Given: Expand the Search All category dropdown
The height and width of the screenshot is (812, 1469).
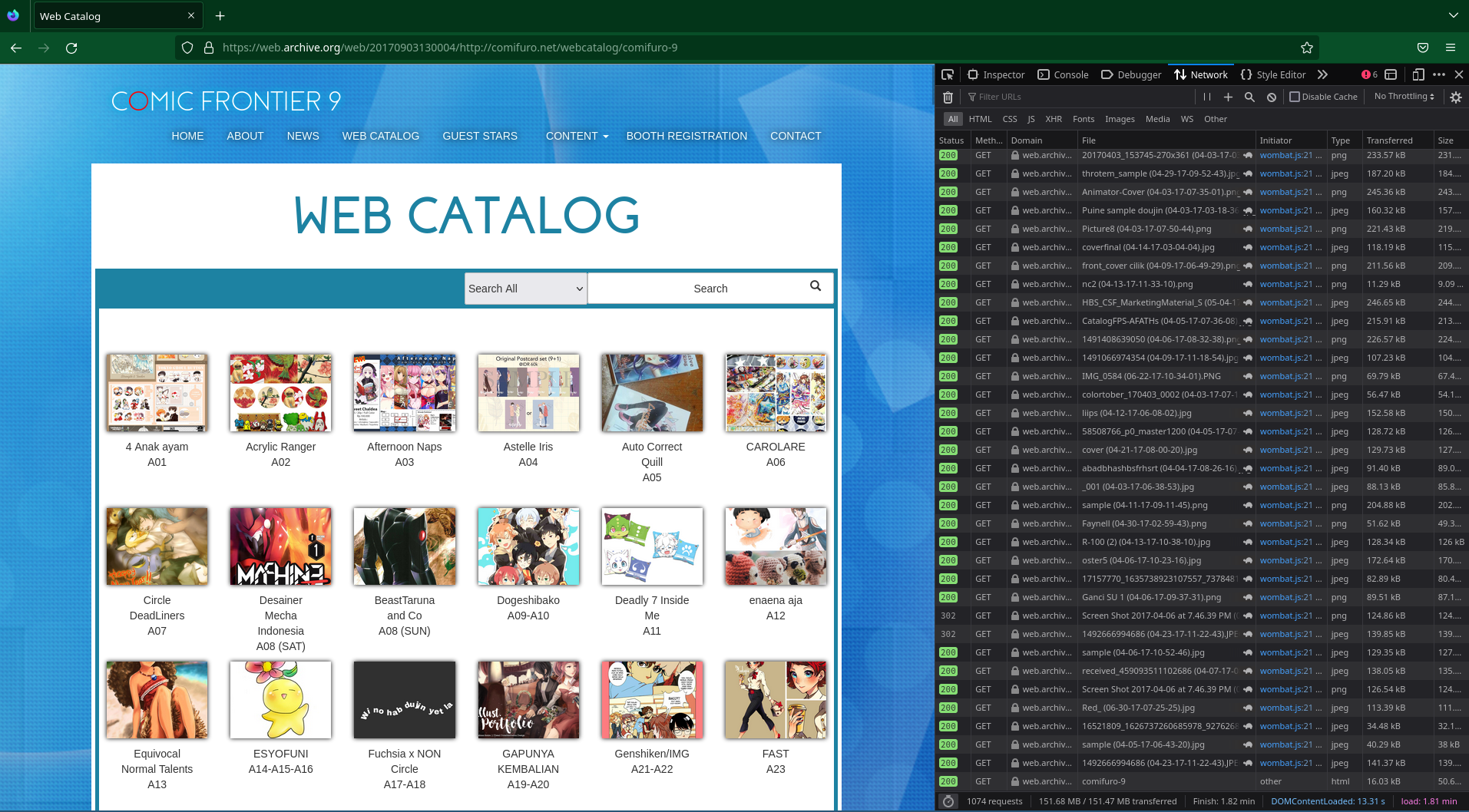Looking at the screenshot, I should (525, 289).
